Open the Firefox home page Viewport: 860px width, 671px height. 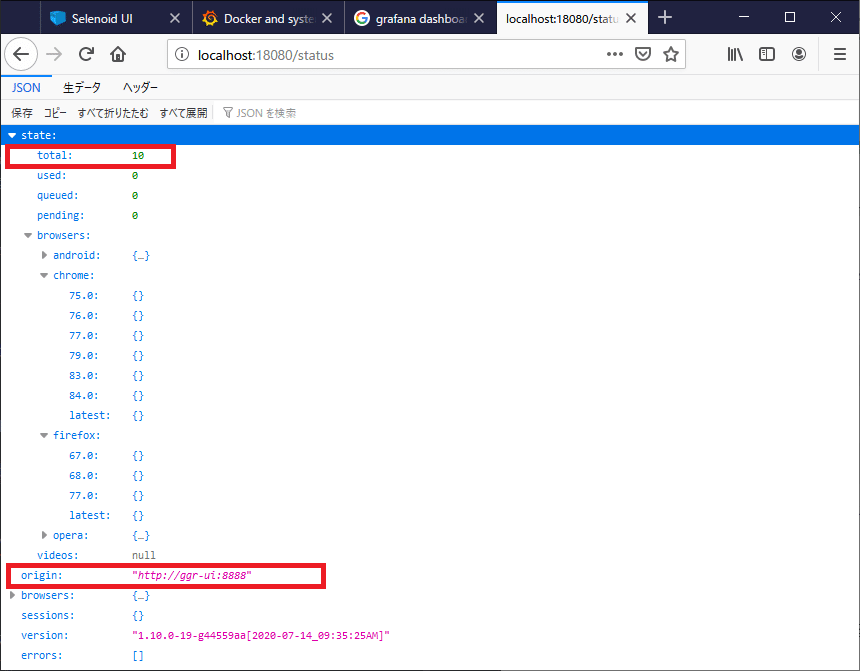pyautogui.click(x=118, y=54)
